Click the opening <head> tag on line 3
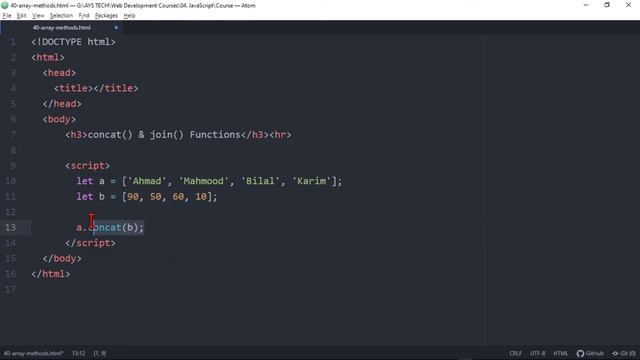Screen dimensions: 640x360 [59, 73]
